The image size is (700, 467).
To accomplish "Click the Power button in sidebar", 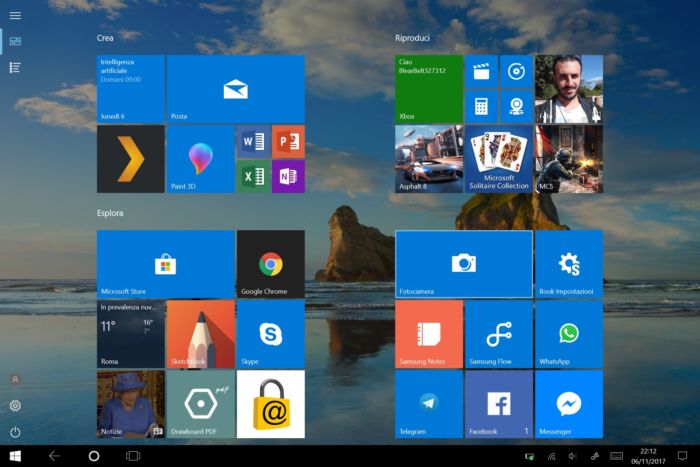I will coord(15,432).
